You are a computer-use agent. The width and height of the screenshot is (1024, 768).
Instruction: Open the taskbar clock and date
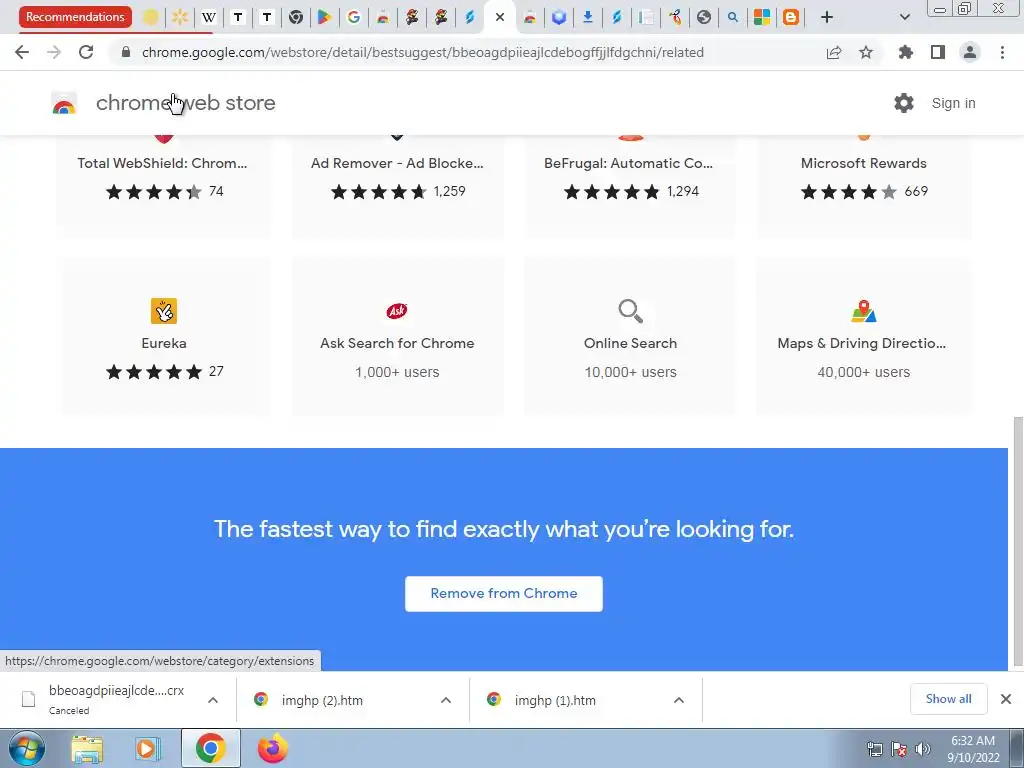[973, 749]
